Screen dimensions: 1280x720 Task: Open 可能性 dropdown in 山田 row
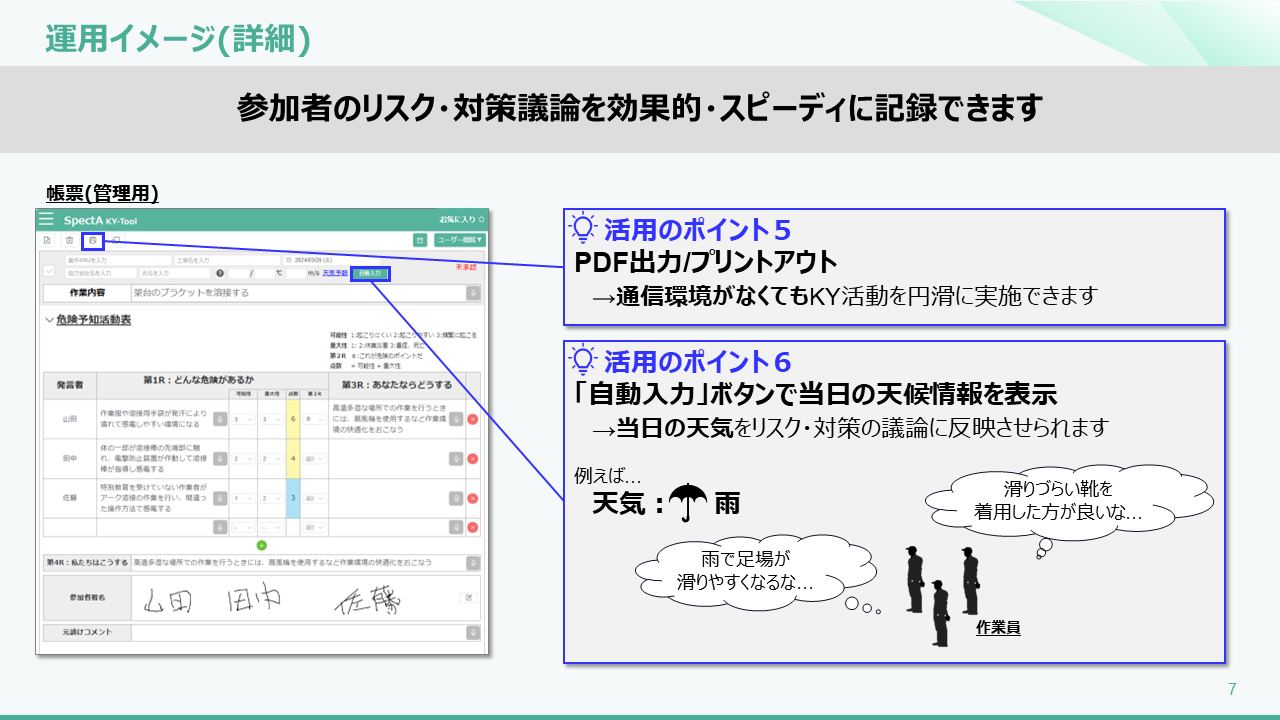tap(242, 419)
